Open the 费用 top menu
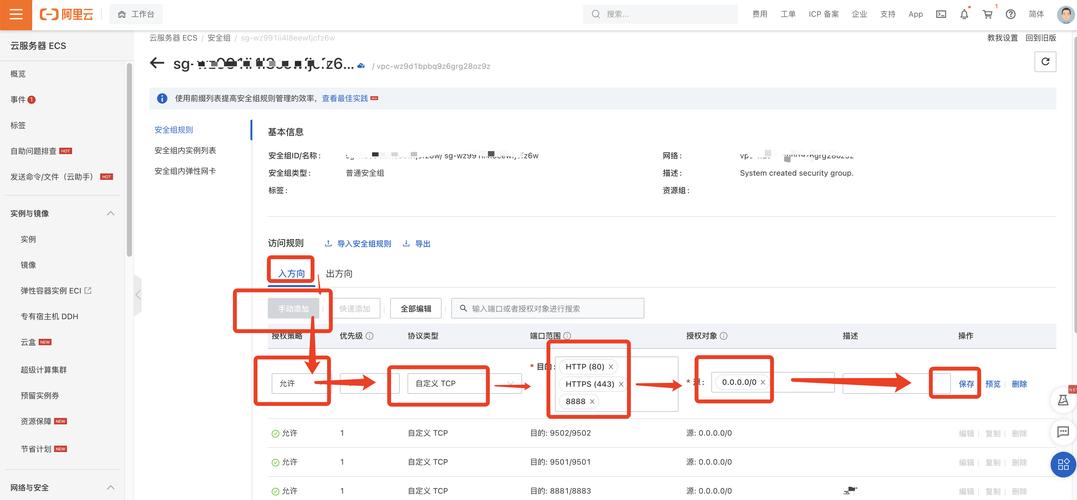1077x500 pixels. tap(760, 14)
